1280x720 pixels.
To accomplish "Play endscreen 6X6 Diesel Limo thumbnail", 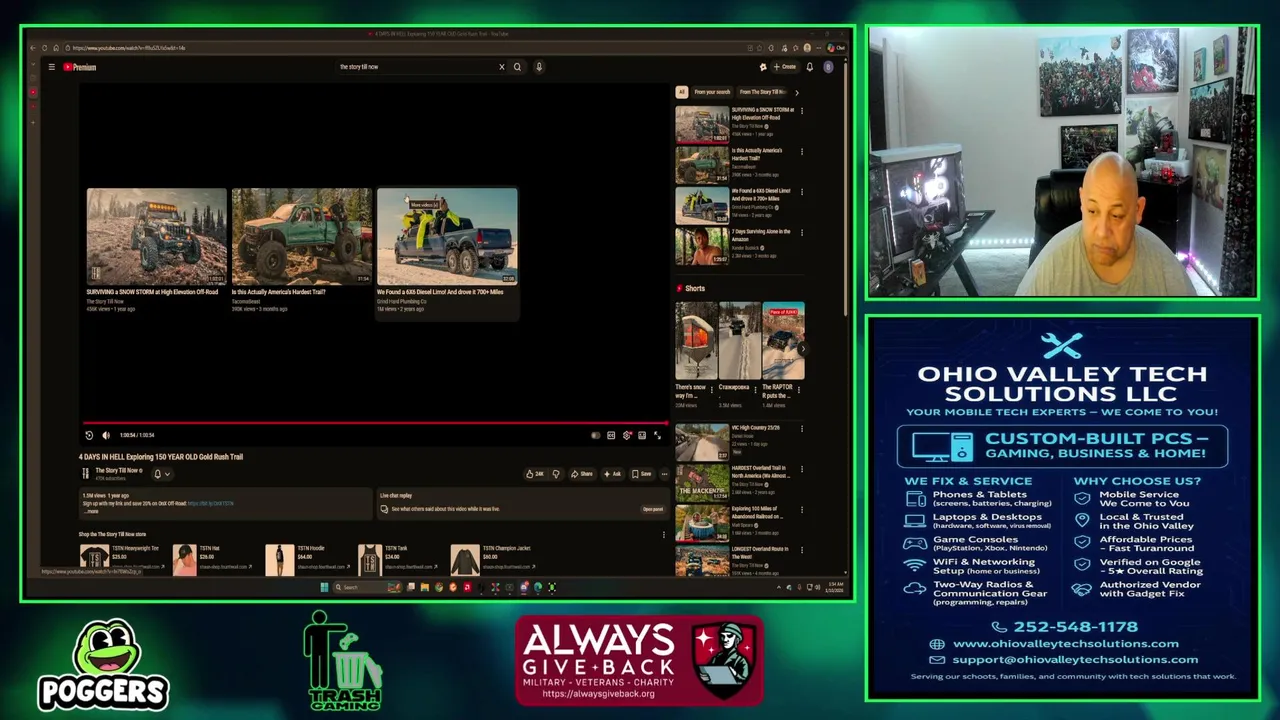I will pos(447,236).
